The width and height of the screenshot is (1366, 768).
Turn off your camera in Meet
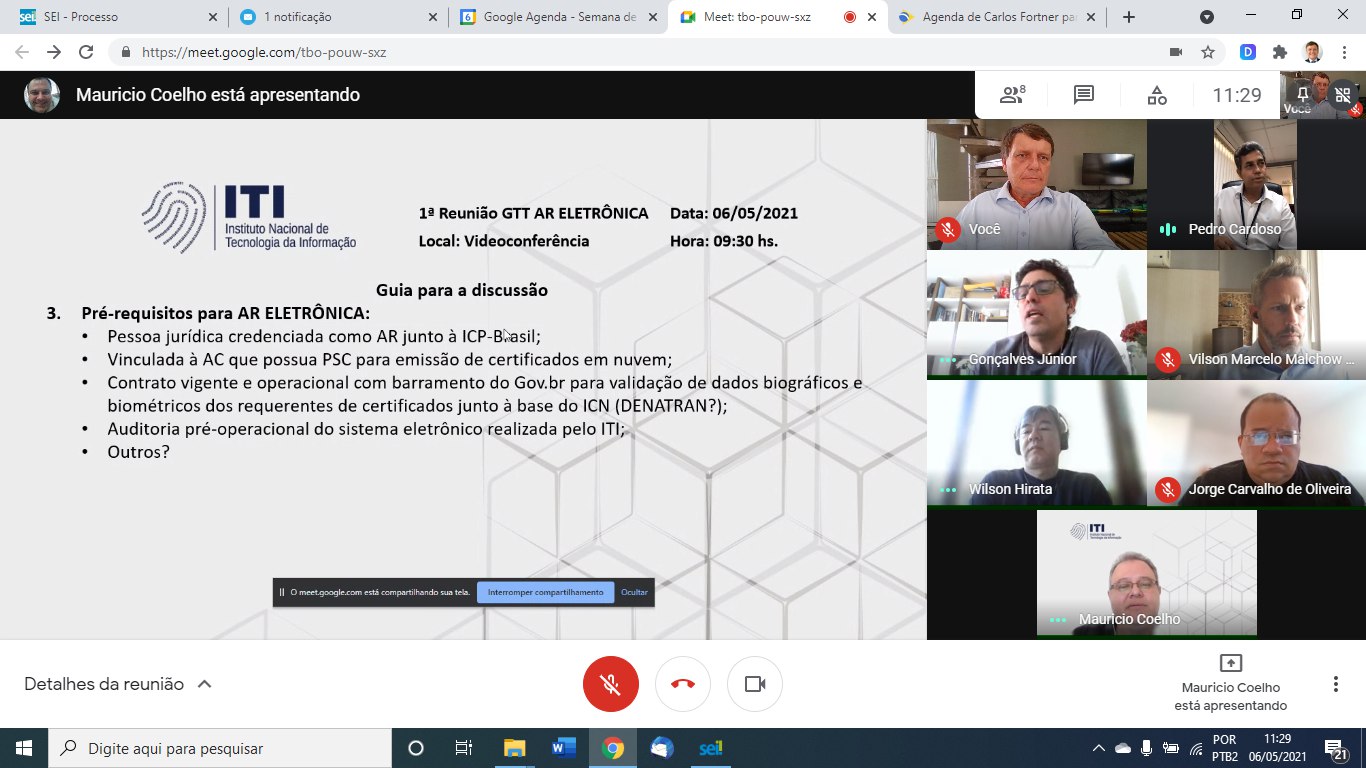tap(754, 684)
